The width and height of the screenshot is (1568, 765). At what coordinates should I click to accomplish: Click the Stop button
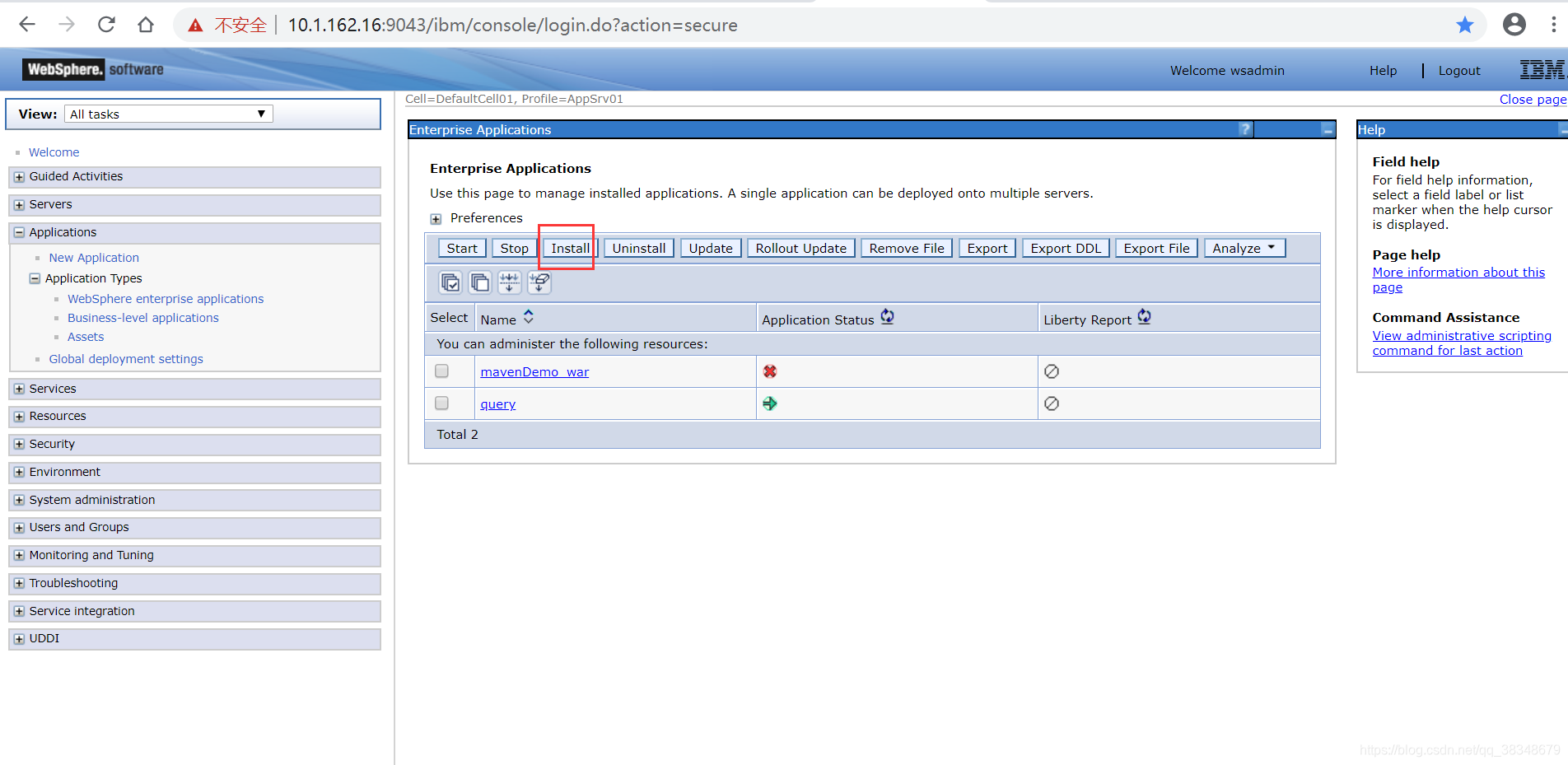[x=515, y=248]
